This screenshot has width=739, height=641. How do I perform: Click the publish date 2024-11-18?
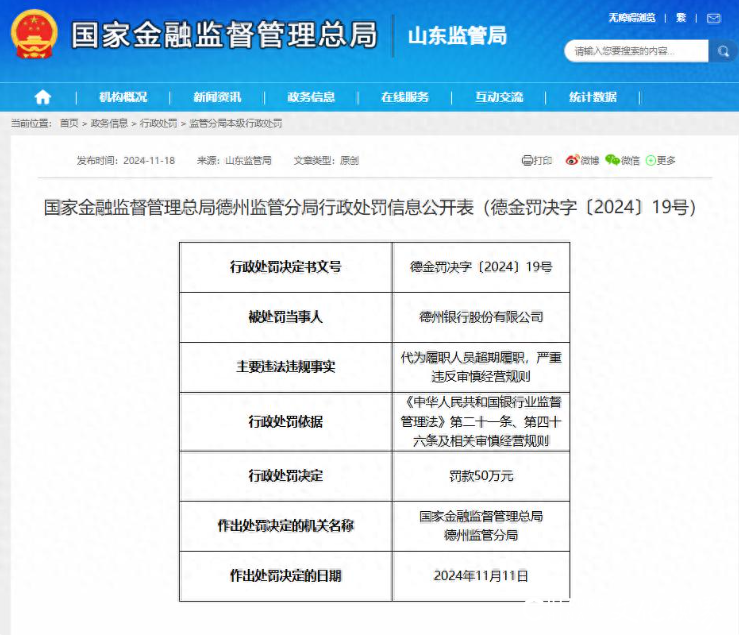149,161
